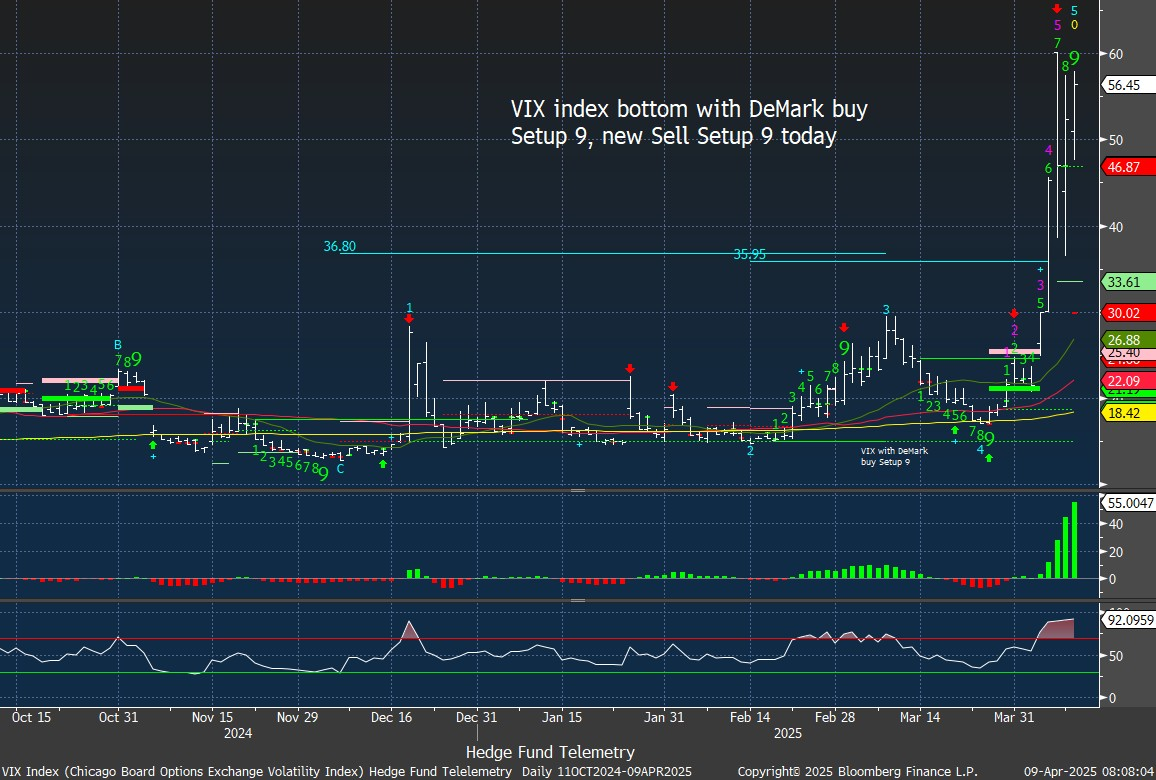The width and height of the screenshot is (1156, 780).
Task: Select the cyan 3 above the March peak
Action: coord(886,310)
